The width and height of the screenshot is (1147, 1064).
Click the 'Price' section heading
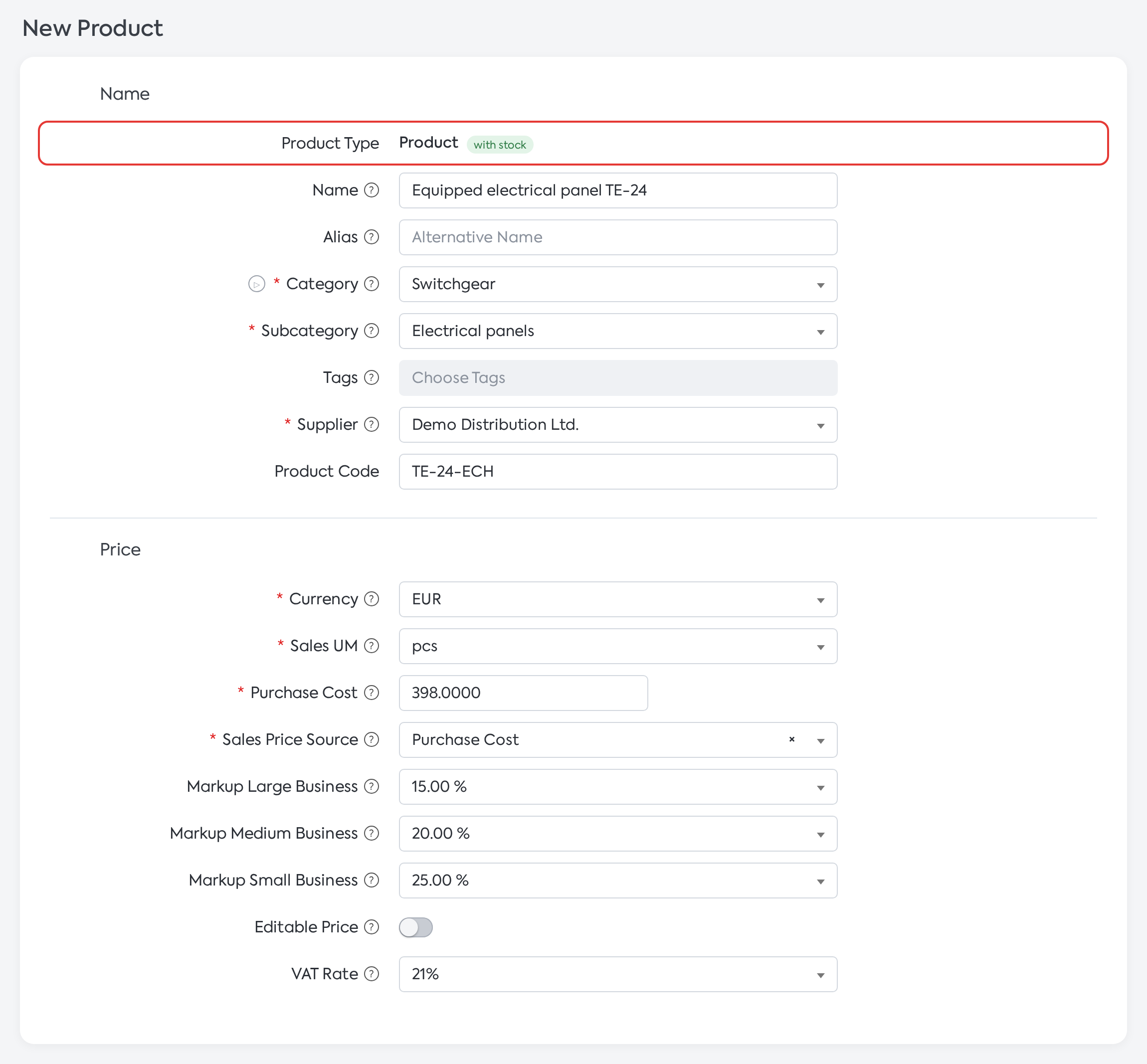click(x=120, y=549)
